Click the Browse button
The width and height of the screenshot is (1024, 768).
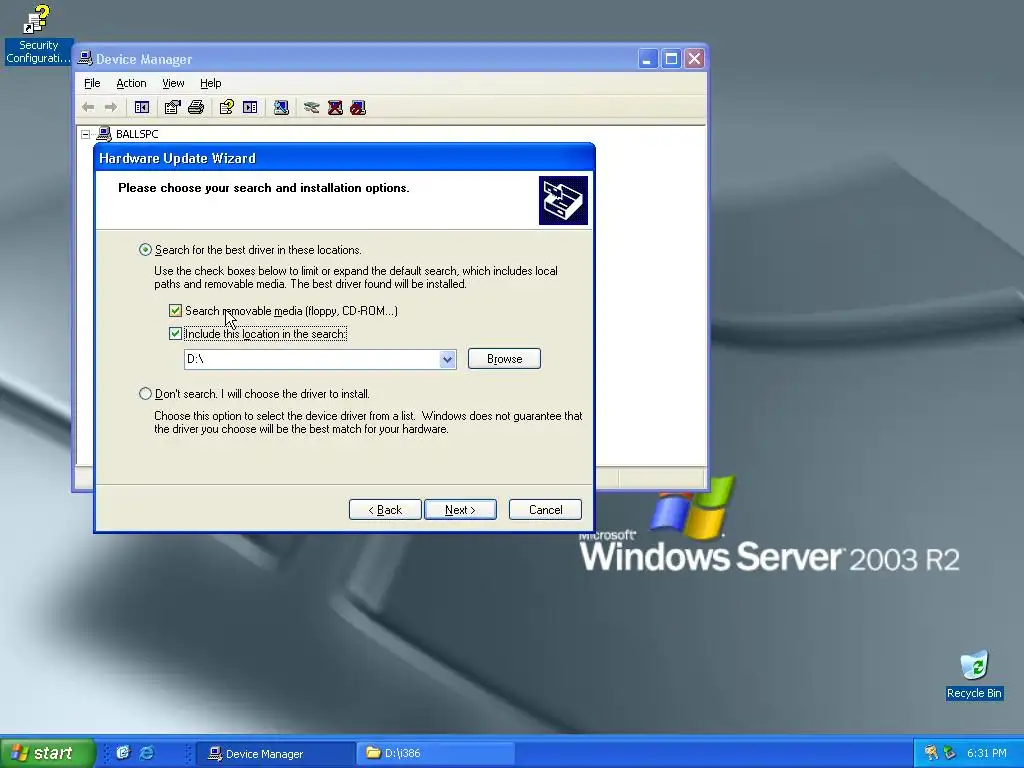coord(504,359)
